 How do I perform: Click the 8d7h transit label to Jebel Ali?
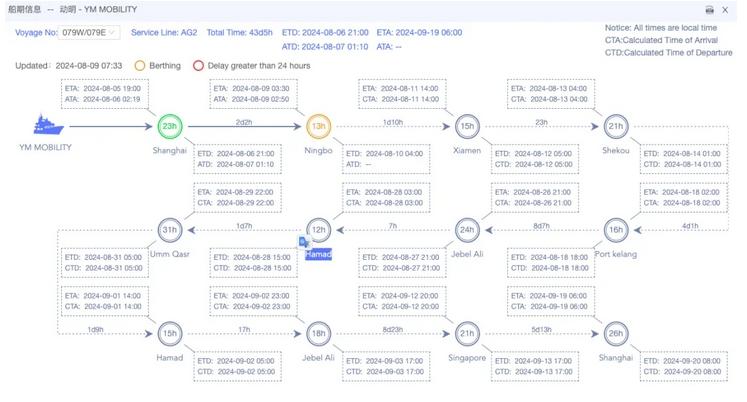click(x=541, y=226)
